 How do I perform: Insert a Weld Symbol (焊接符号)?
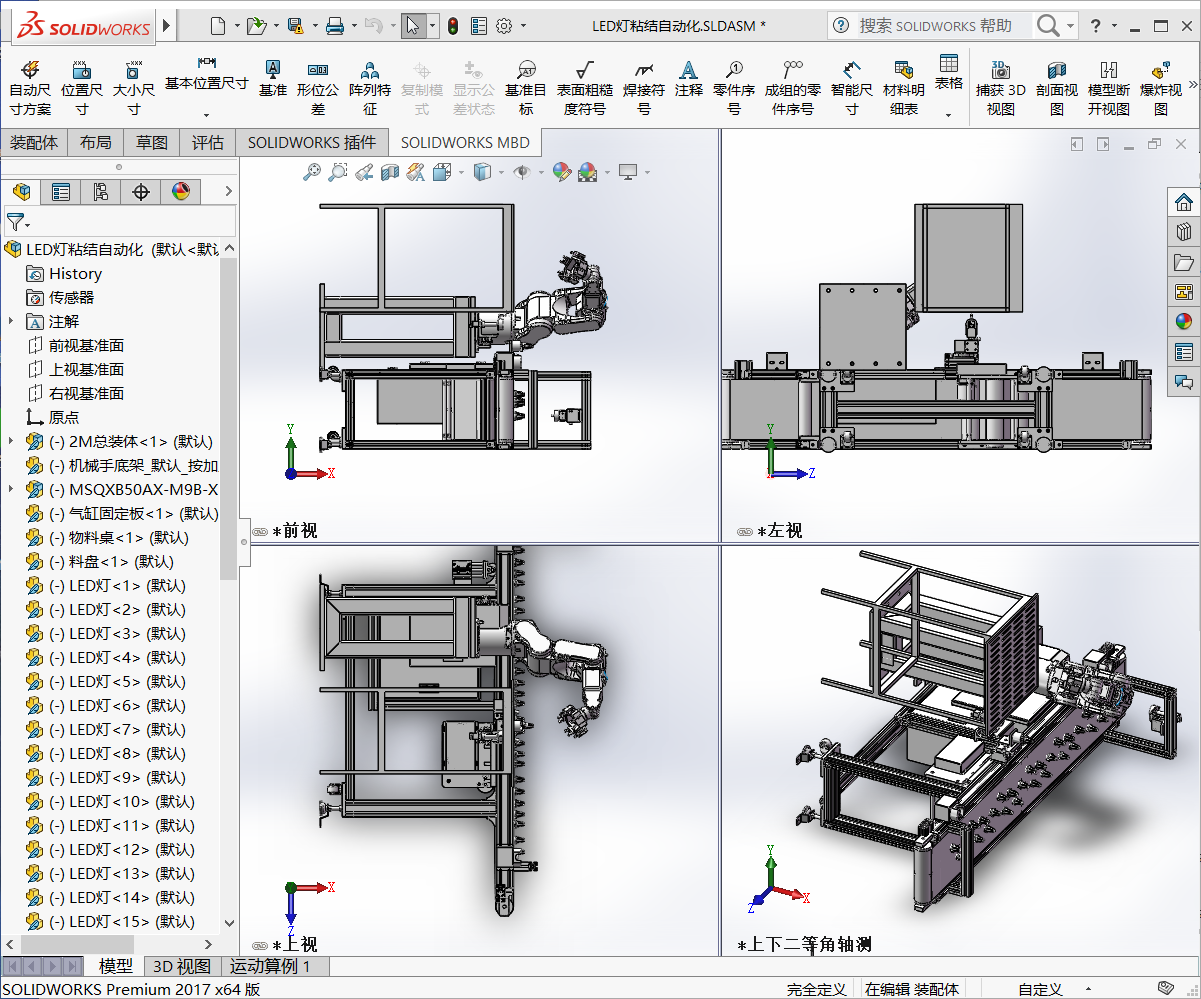(x=644, y=87)
